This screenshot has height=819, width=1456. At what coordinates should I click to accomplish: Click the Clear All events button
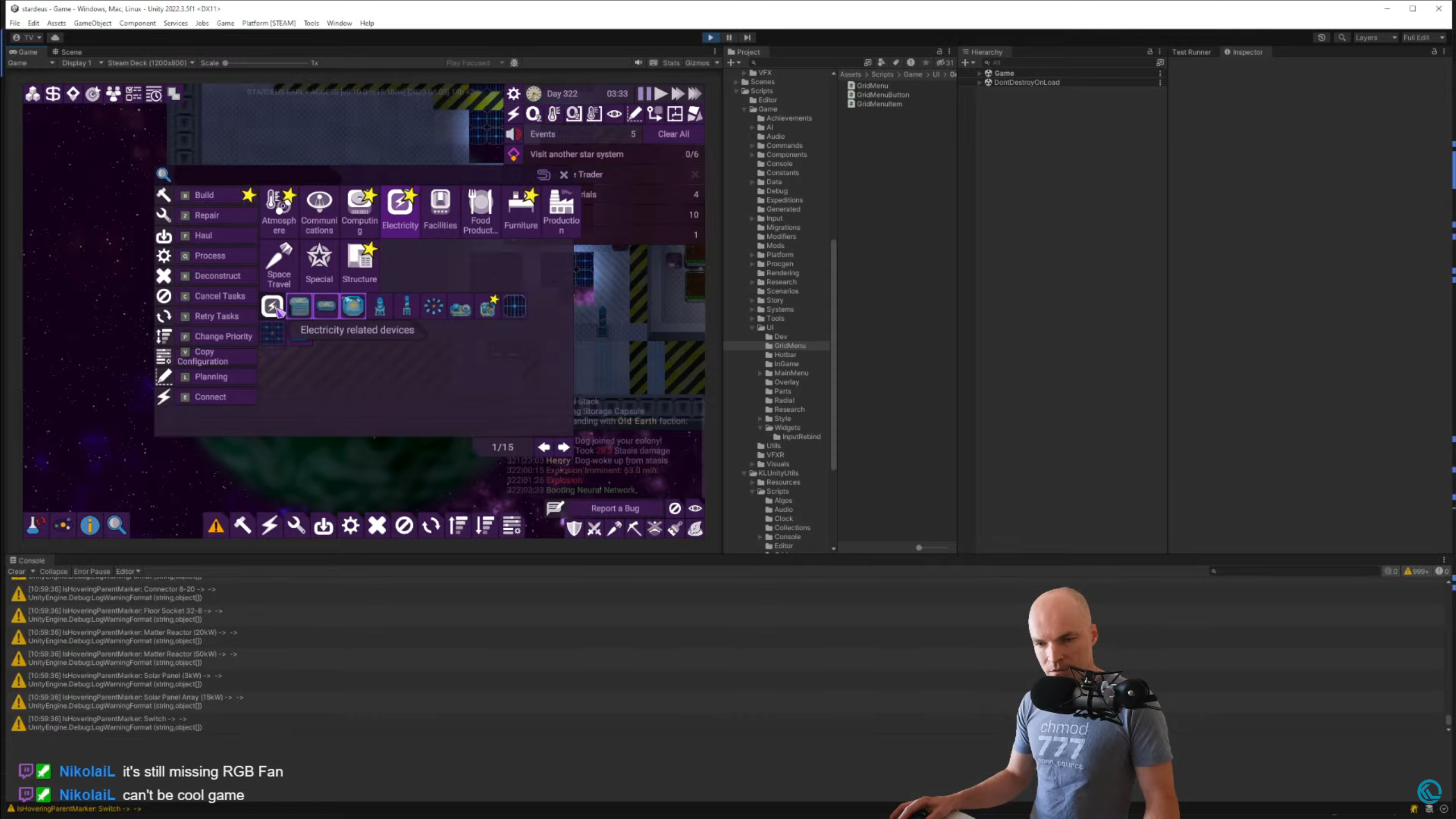(673, 134)
